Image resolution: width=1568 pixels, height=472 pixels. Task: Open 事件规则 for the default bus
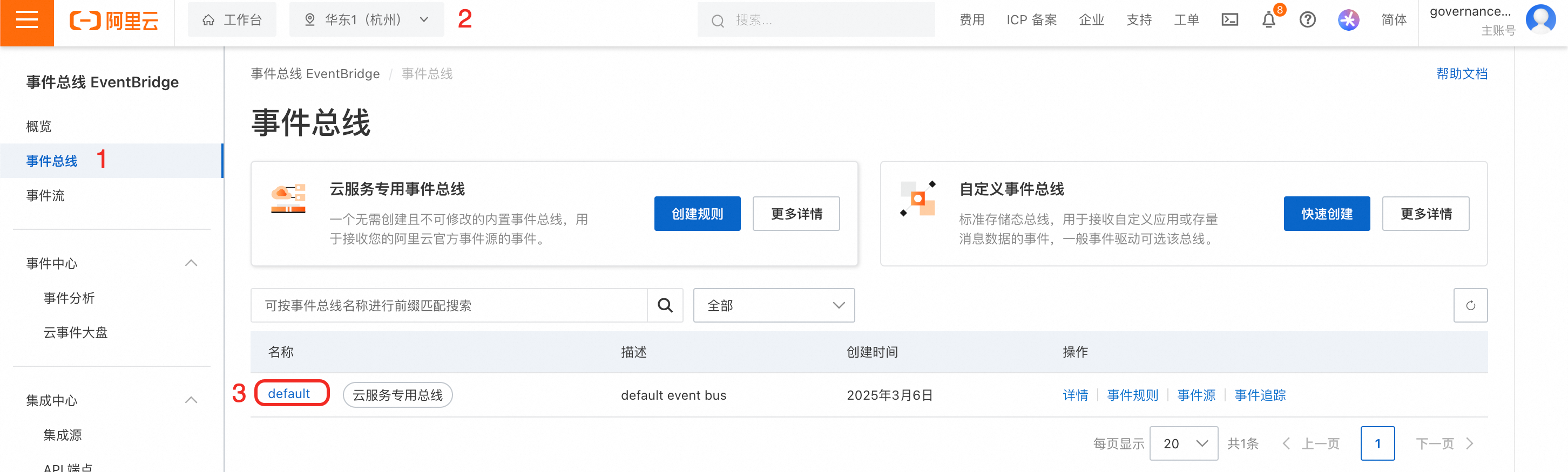(x=1132, y=395)
